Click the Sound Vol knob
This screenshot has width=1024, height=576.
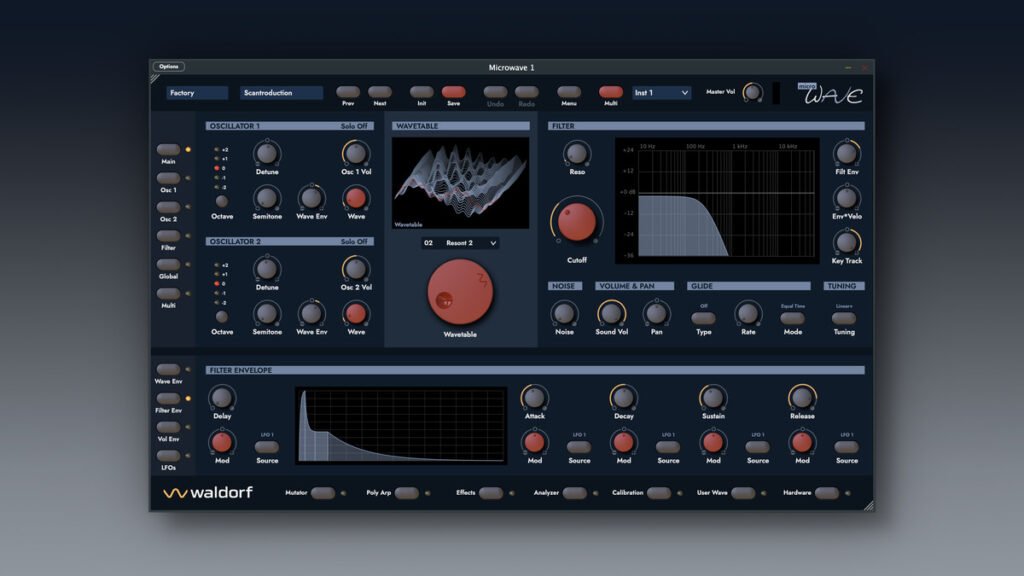pyautogui.click(x=611, y=313)
